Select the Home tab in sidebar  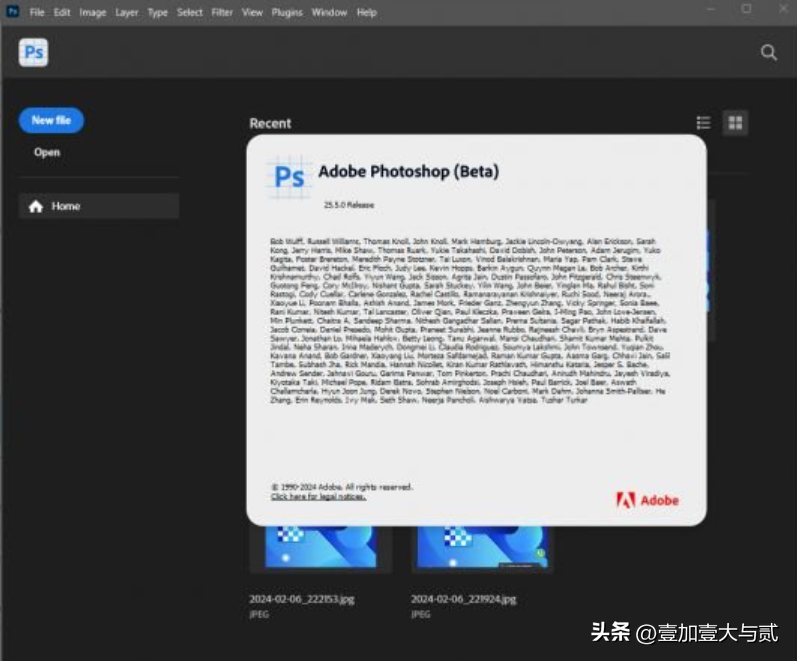click(99, 206)
